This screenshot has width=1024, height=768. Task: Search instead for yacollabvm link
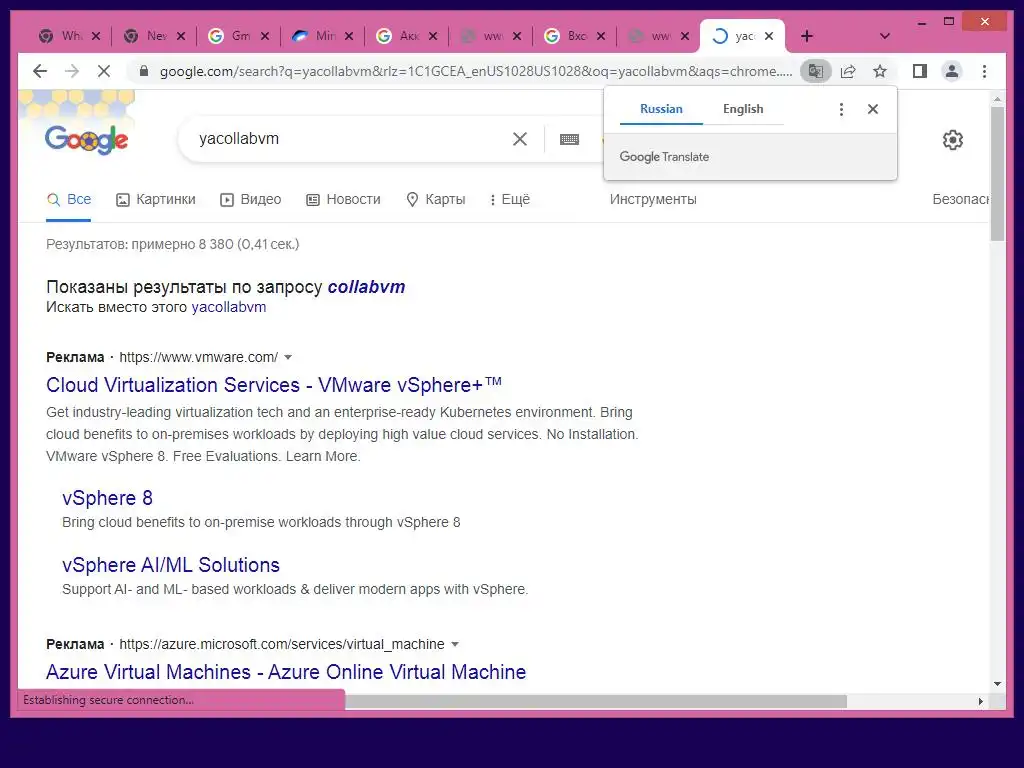tap(229, 307)
